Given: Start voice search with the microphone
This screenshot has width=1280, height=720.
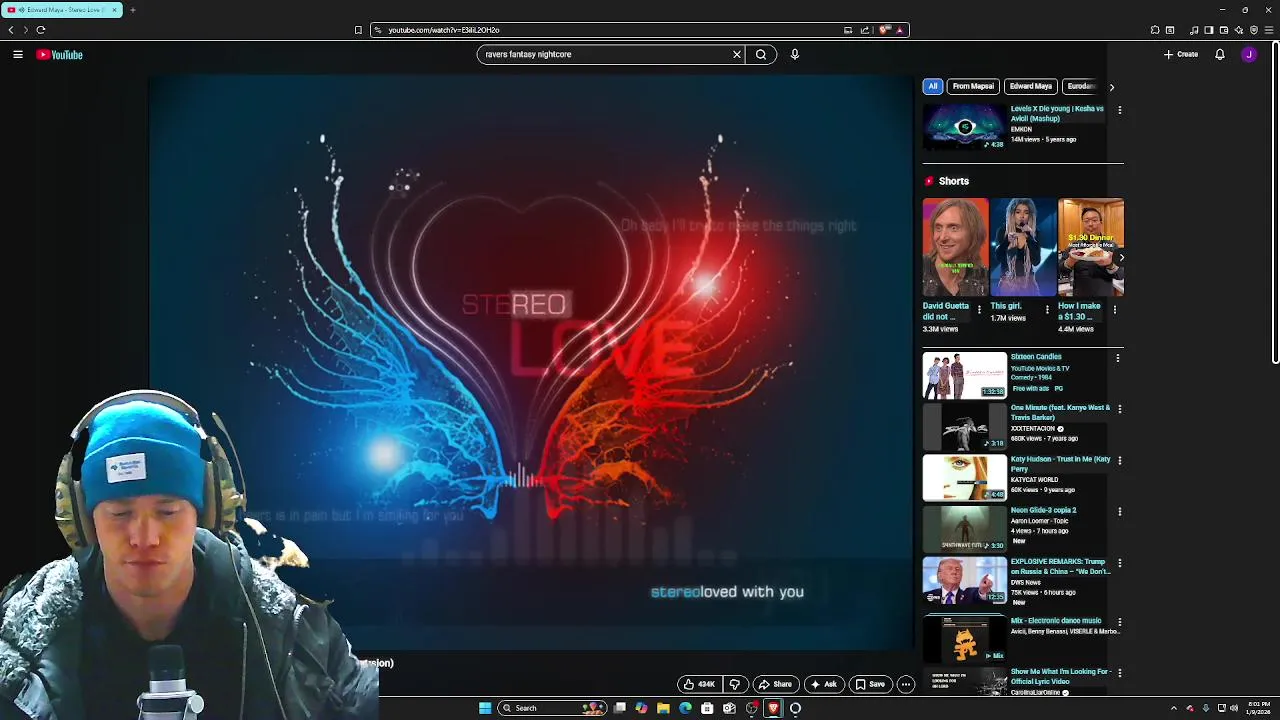Looking at the screenshot, I should click(795, 55).
